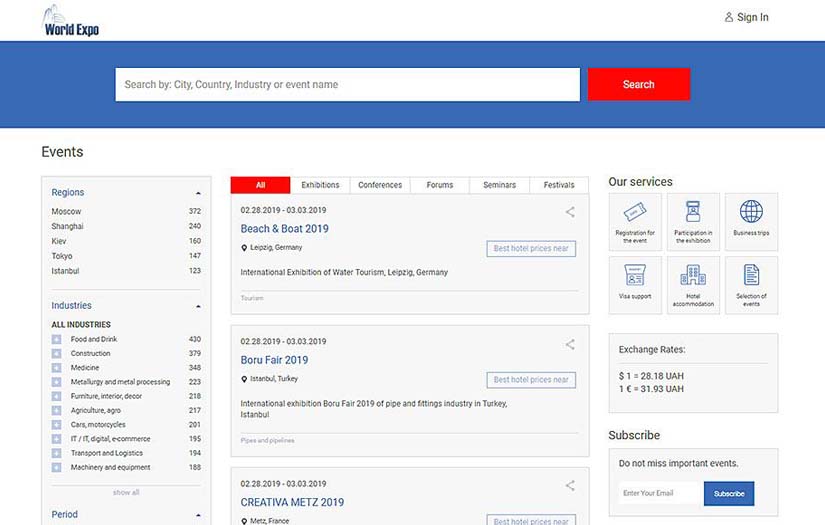Share the Beach & Boat 2019 event
The height and width of the screenshot is (525, 825).
click(x=570, y=212)
